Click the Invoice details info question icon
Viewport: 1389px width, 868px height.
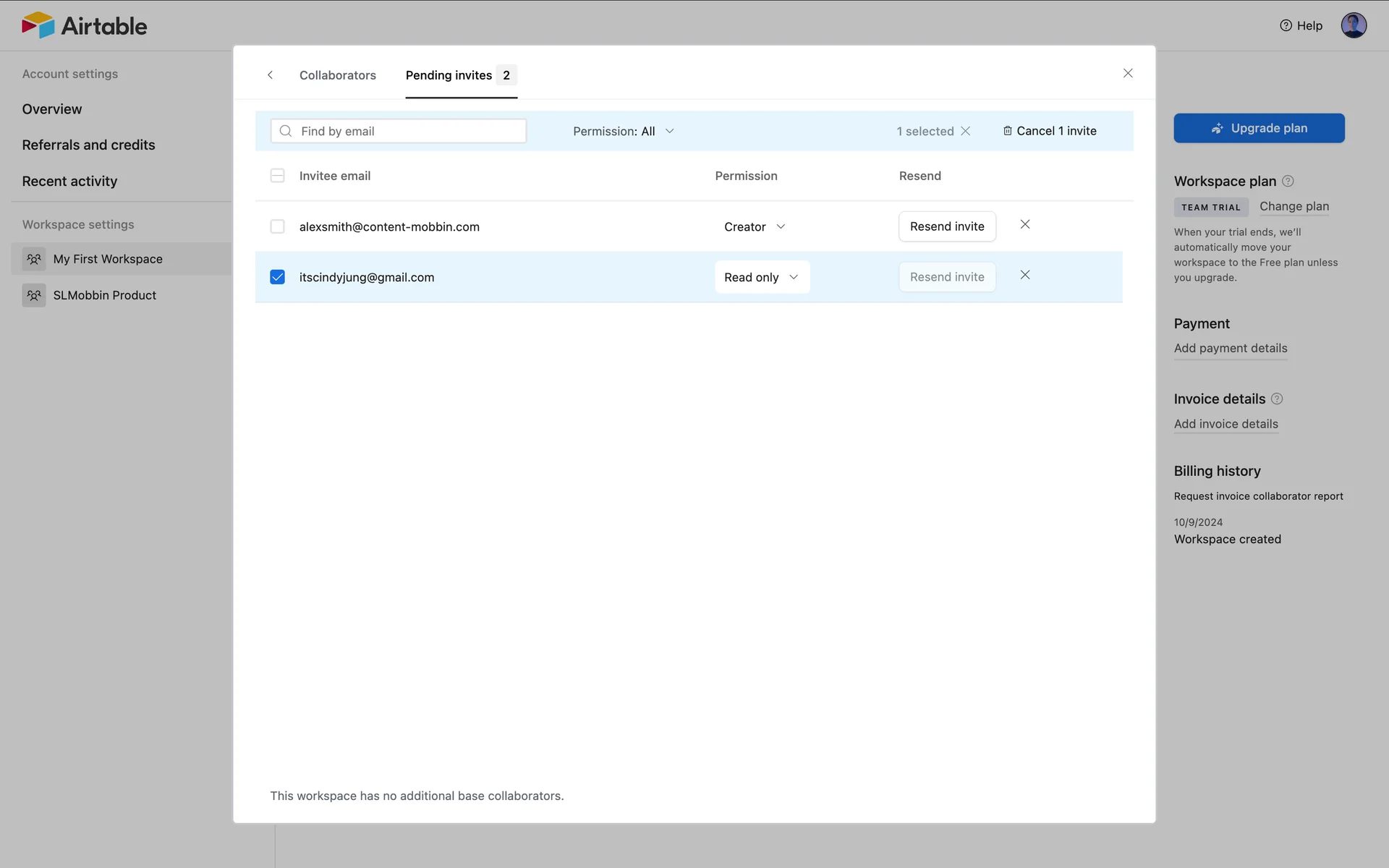click(x=1277, y=399)
